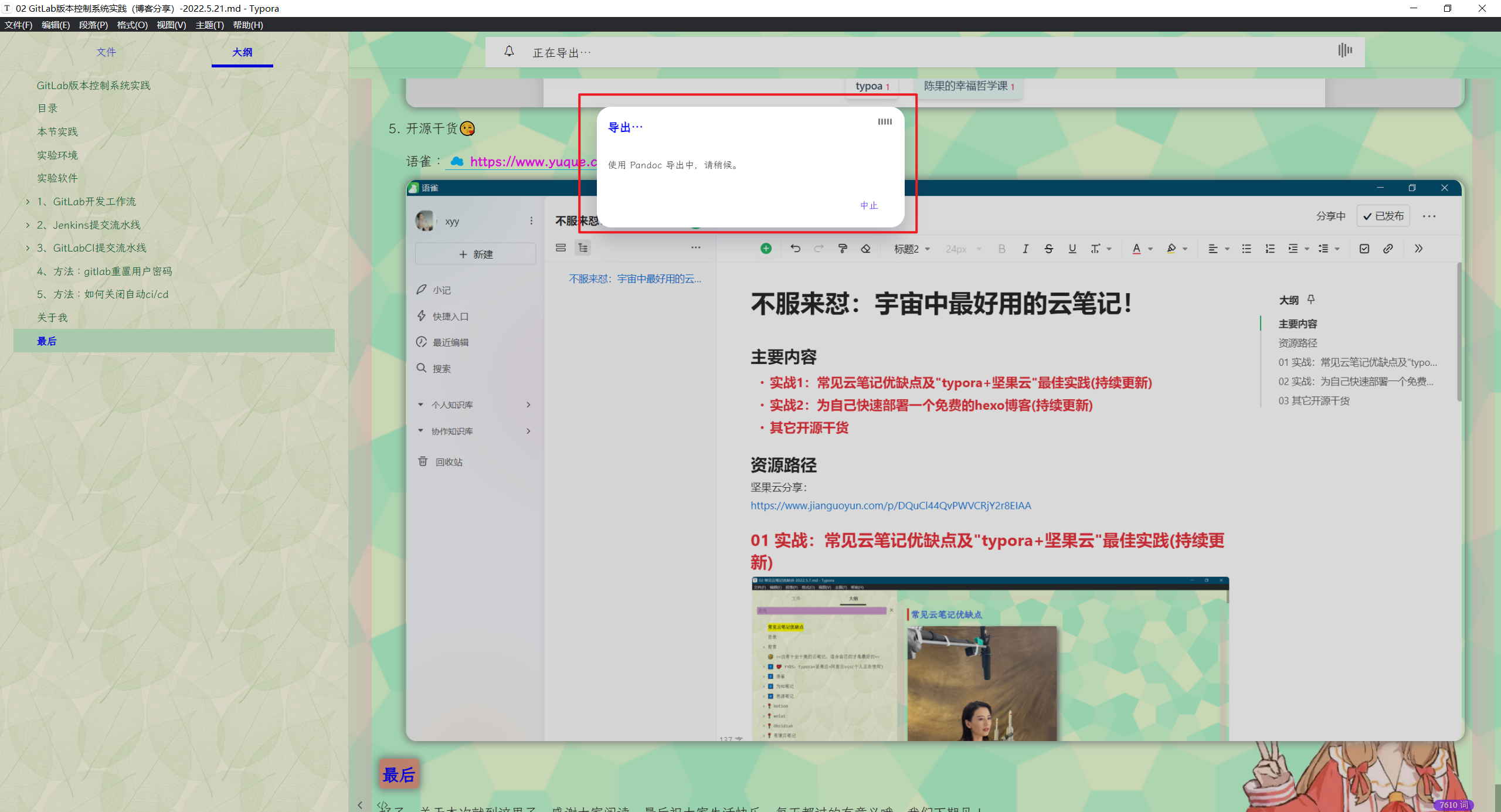
Task: Click the notification bell icon beside 正在导出
Action: [509, 52]
